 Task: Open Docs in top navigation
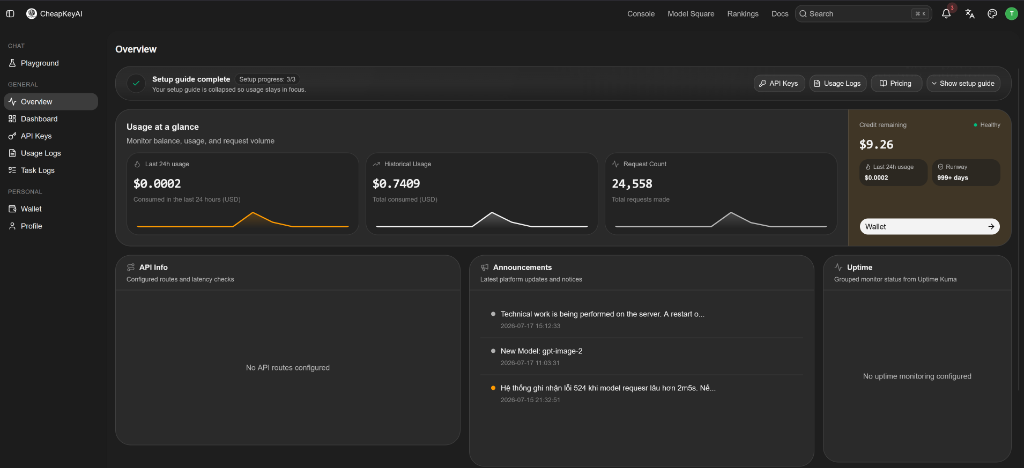(779, 14)
